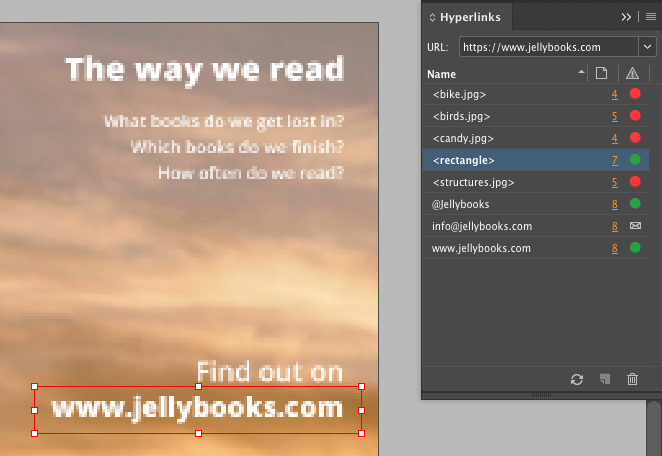Open the Hyperlinks panel menu icon
Screen dimensions: 662x456
click(x=651, y=17)
